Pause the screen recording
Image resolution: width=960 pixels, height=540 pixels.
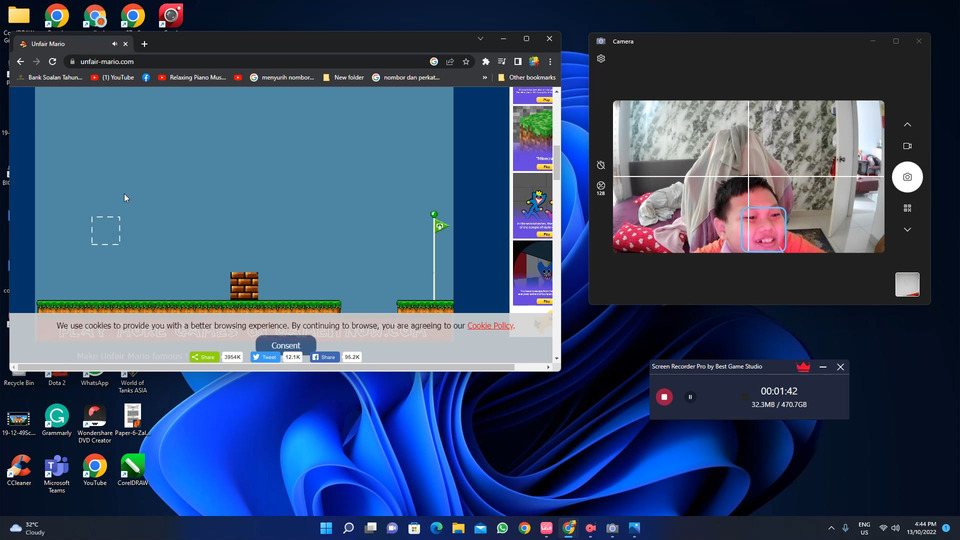[690, 397]
